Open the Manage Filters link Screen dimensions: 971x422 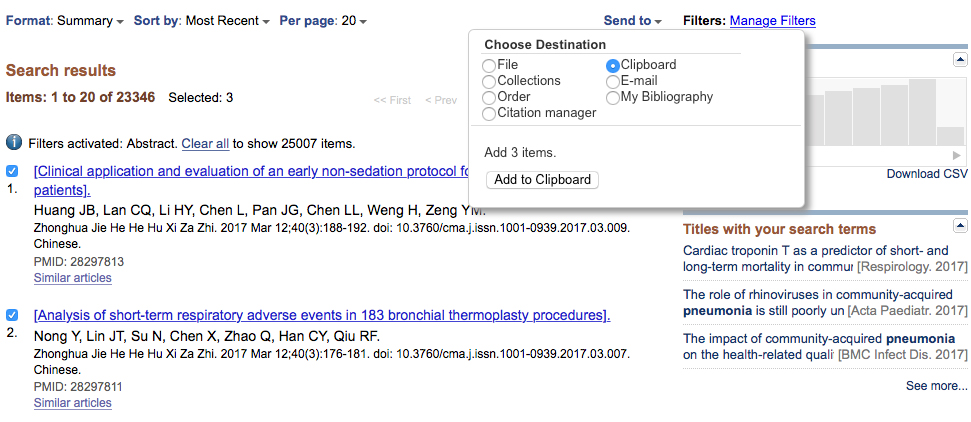tap(773, 20)
